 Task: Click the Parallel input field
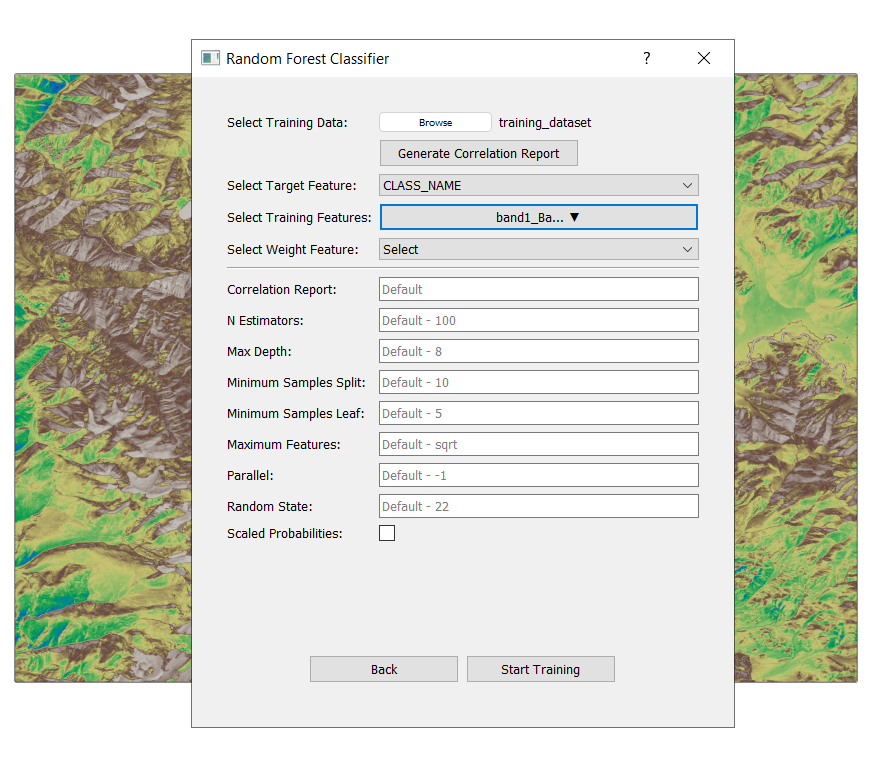538,475
